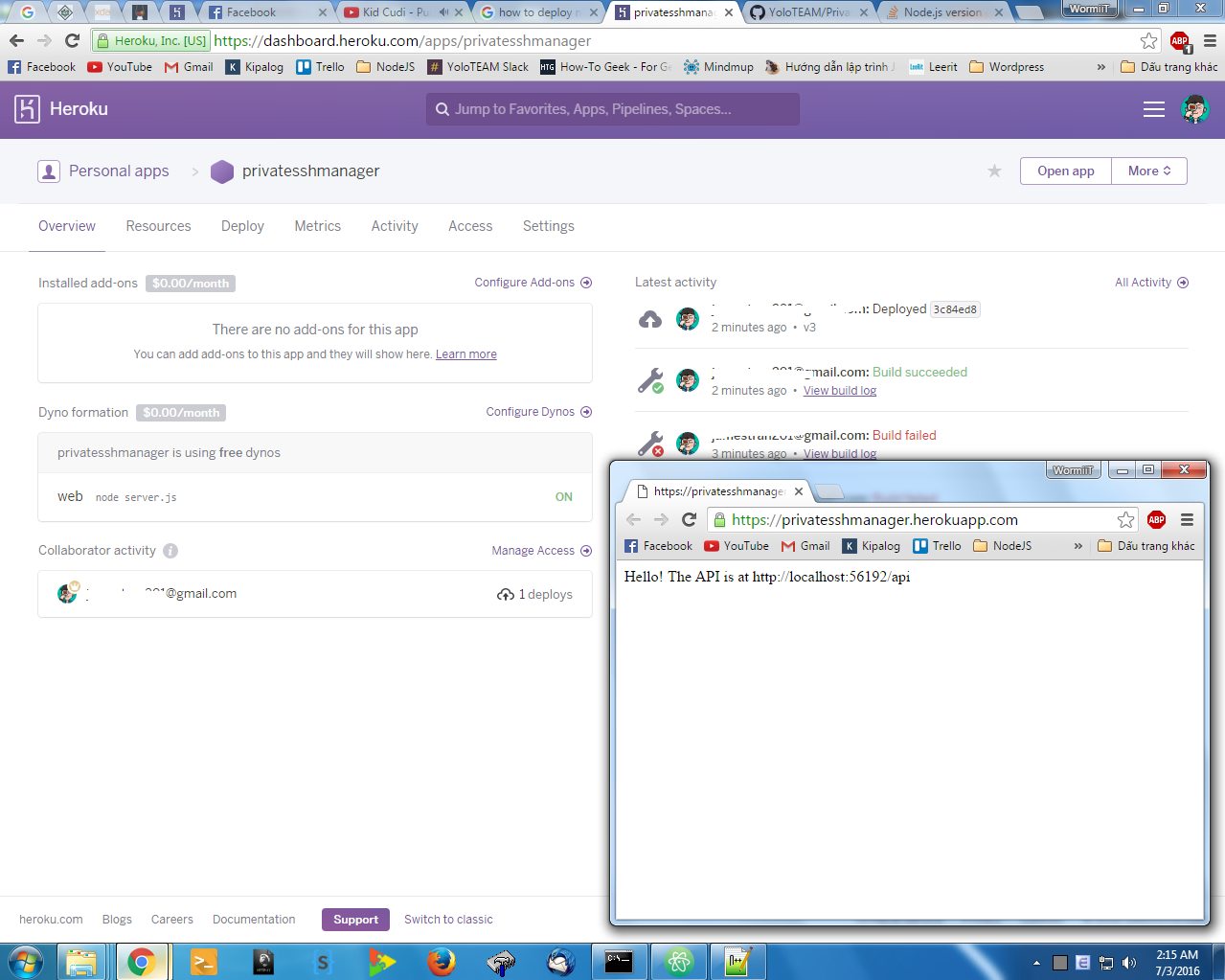
Task: Switch to the Access tab
Action: click(x=470, y=226)
